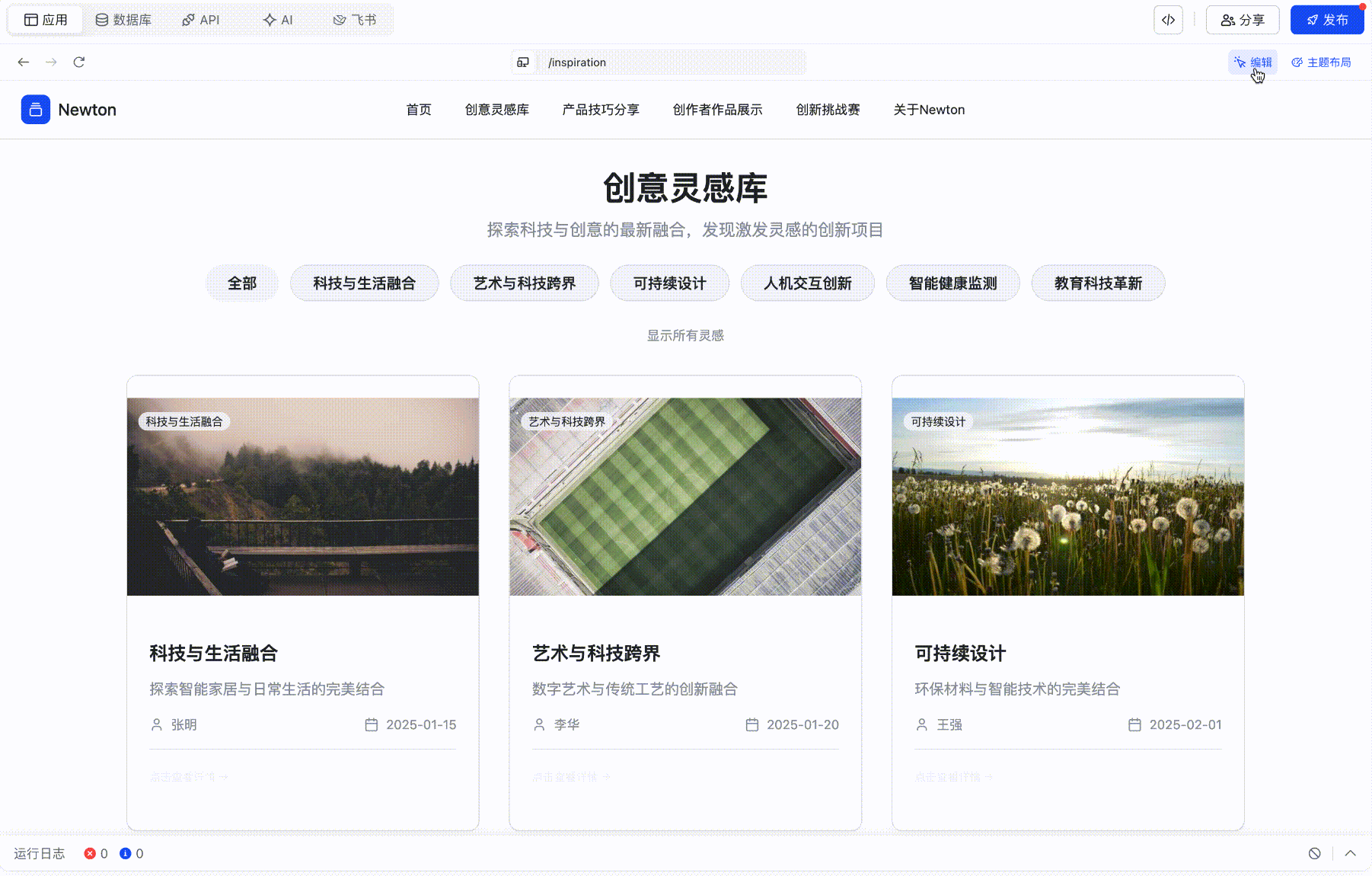1372x876 pixels.
Task: Open the 艺术与科技跨界 card image
Action: (685, 497)
